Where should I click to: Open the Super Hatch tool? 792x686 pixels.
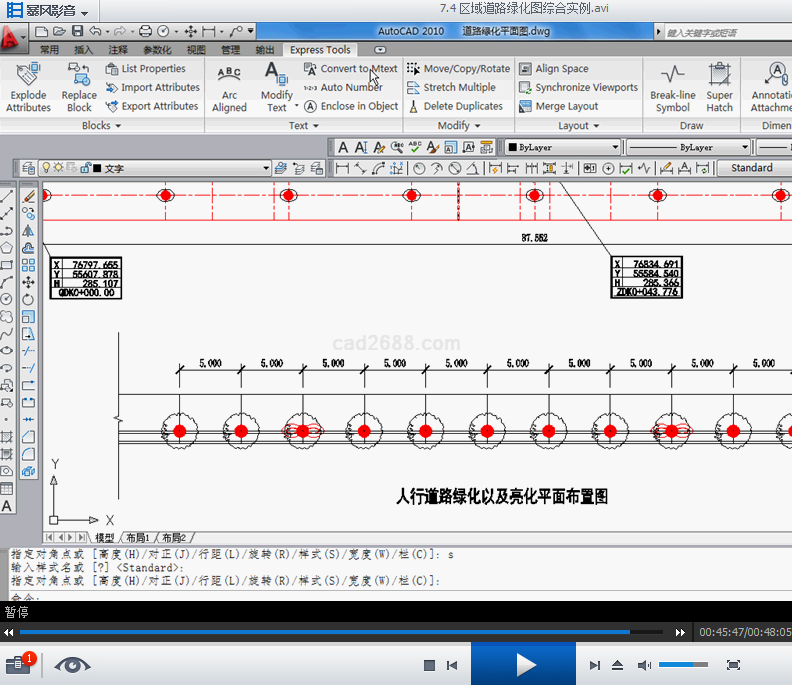719,87
